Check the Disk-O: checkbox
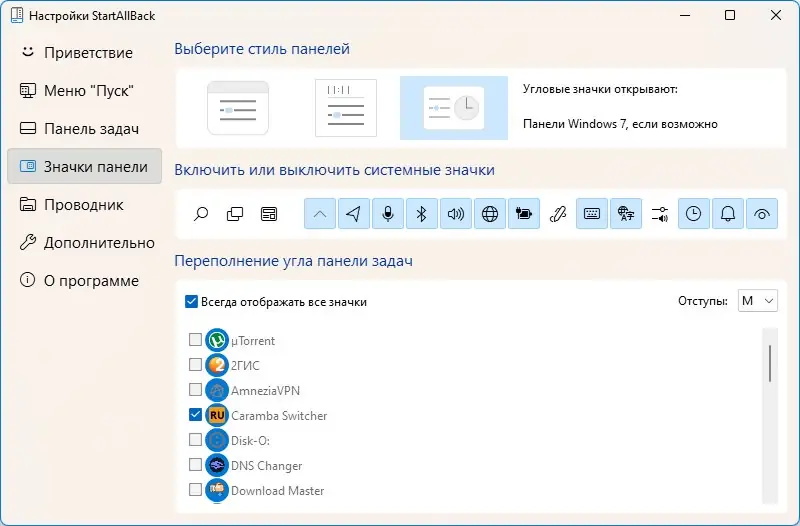The height and width of the screenshot is (526, 800). pos(195,439)
